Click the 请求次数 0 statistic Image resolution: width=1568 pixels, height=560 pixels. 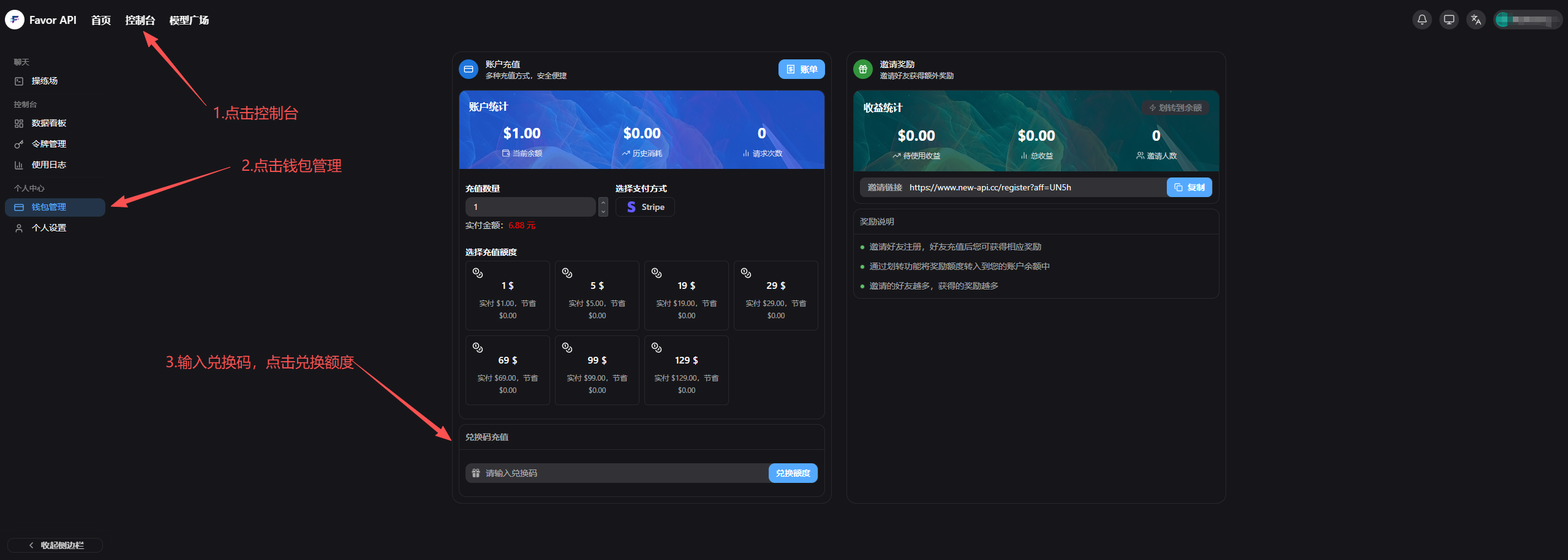click(762, 133)
